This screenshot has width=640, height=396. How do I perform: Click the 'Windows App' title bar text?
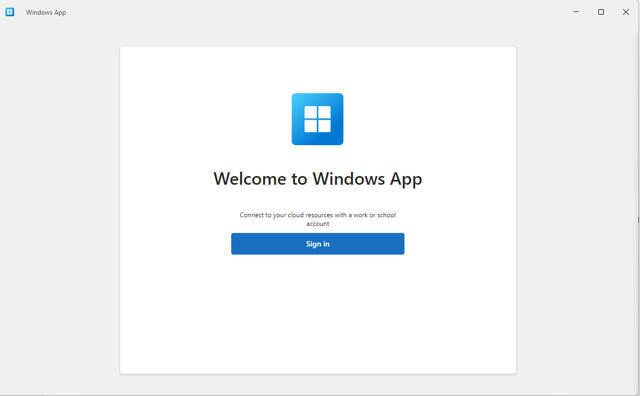point(46,12)
